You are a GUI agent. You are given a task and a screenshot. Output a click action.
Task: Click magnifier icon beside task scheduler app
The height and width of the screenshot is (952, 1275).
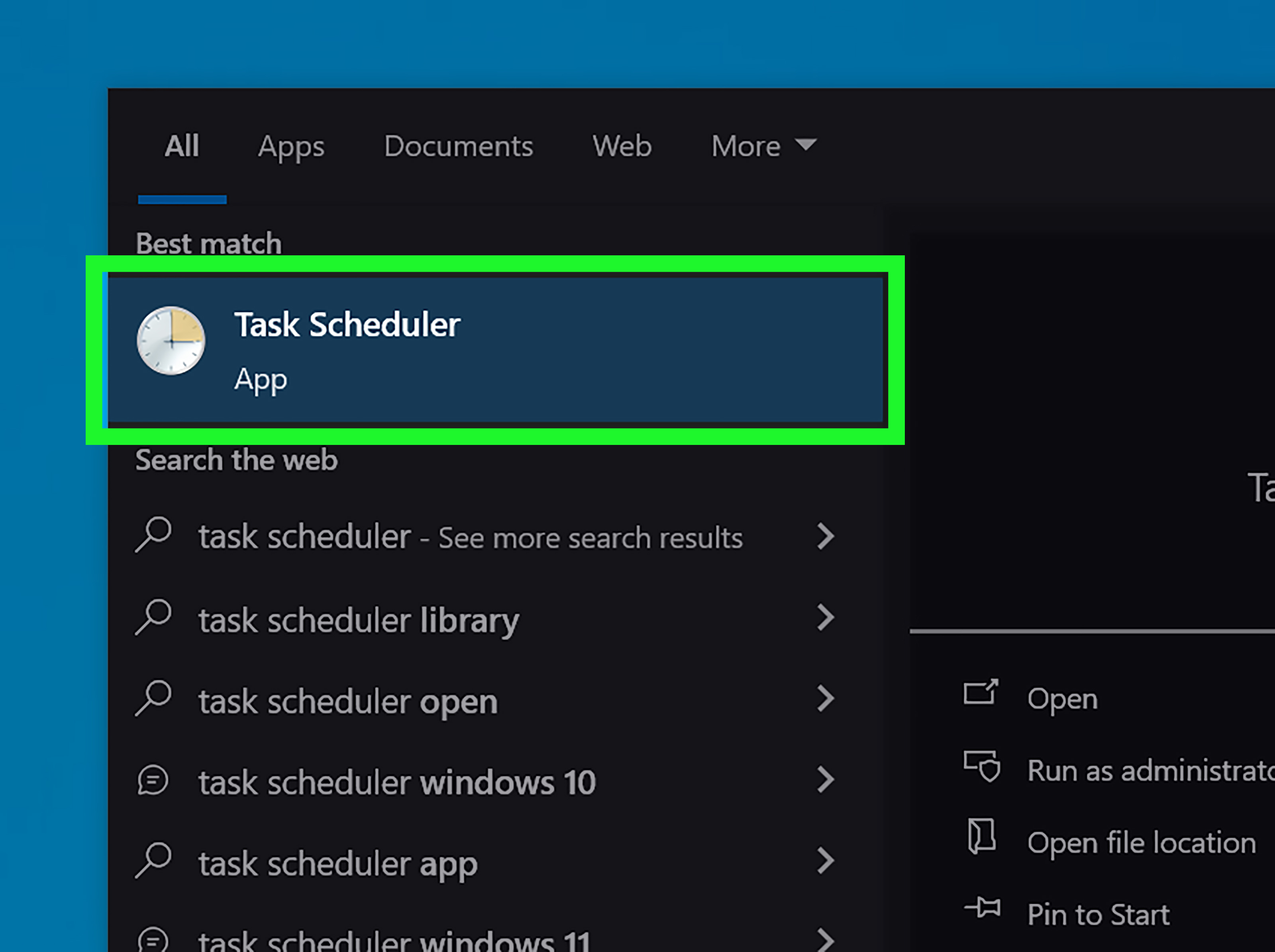[153, 861]
